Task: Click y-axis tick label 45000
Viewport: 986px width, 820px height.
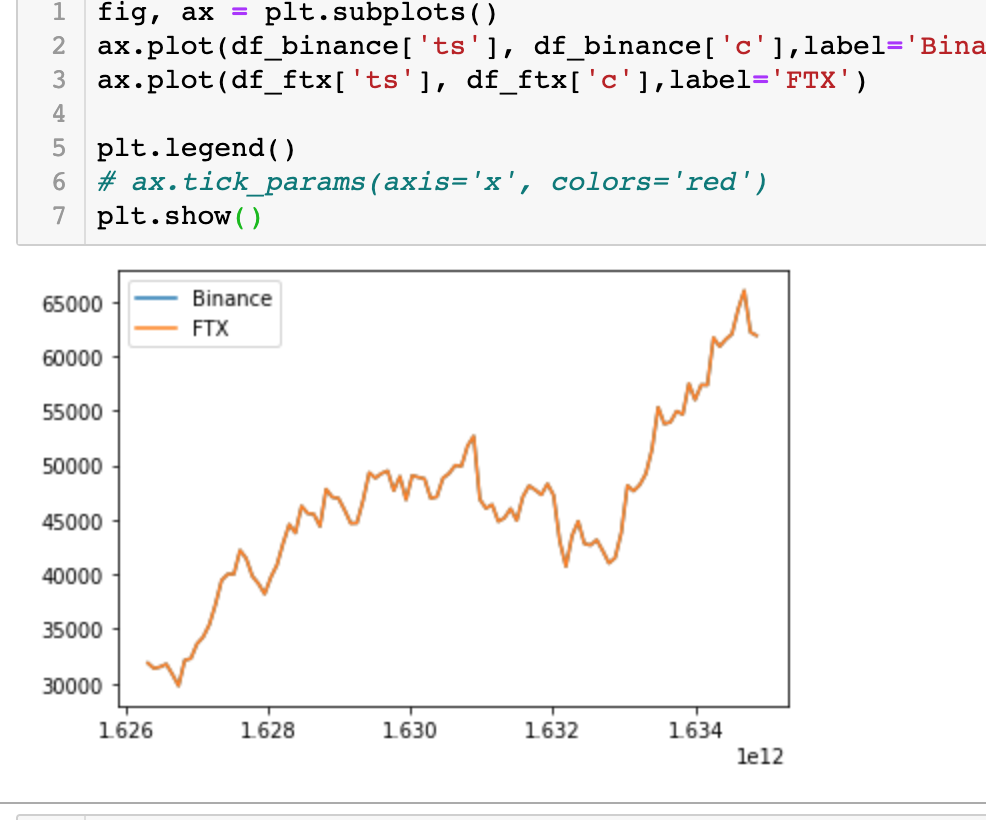Action: pos(72,521)
